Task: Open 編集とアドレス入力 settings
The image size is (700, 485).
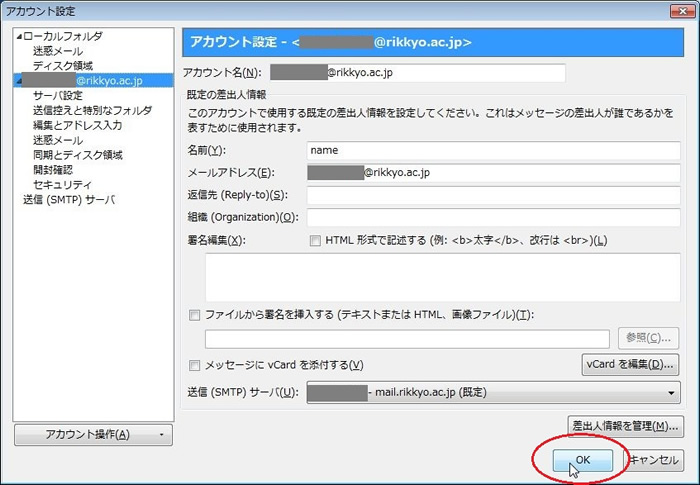Action: point(78,125)
